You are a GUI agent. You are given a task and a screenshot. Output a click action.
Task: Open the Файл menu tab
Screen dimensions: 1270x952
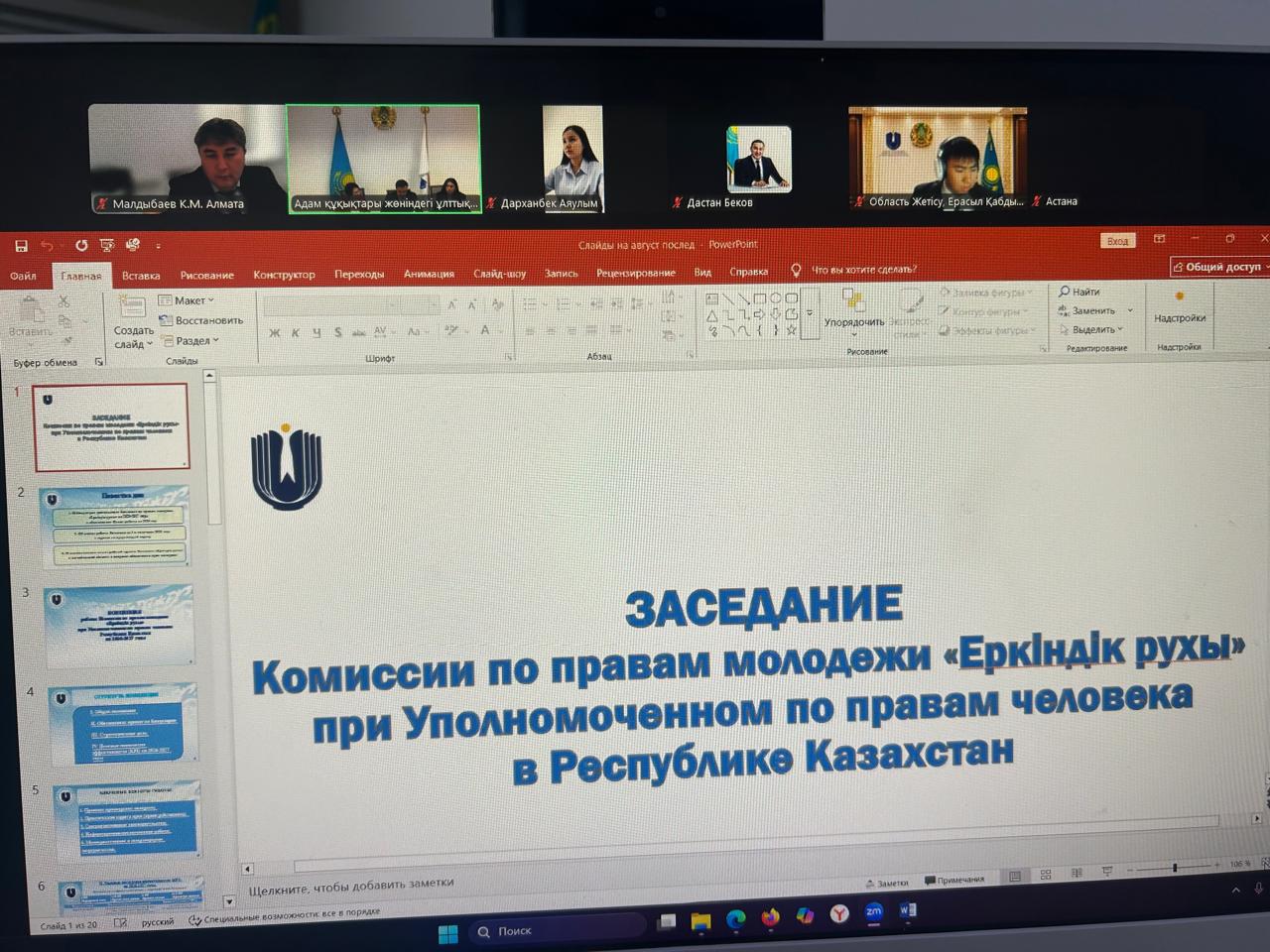(x=23, y=277)
